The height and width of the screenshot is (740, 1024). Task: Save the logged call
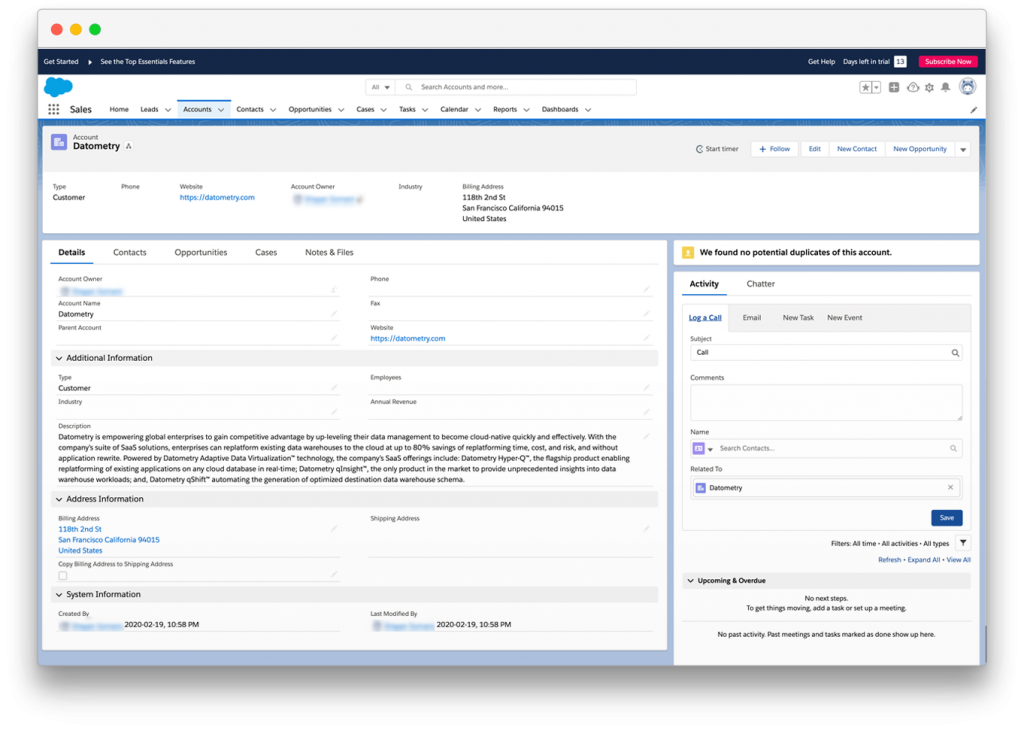(946, 518)
